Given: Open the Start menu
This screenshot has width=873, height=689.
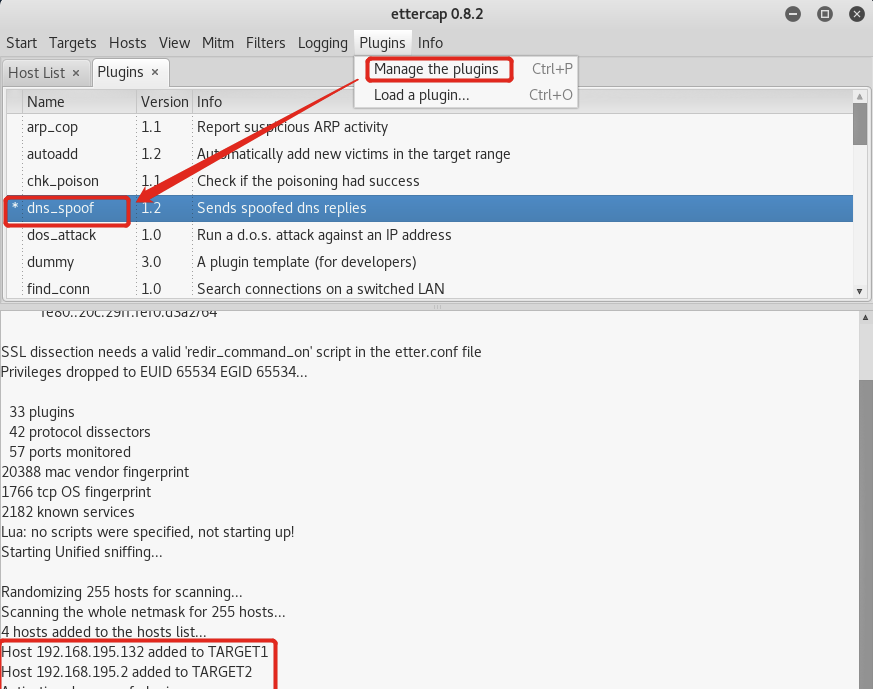Looking at the screenshot, I should 21,43.
